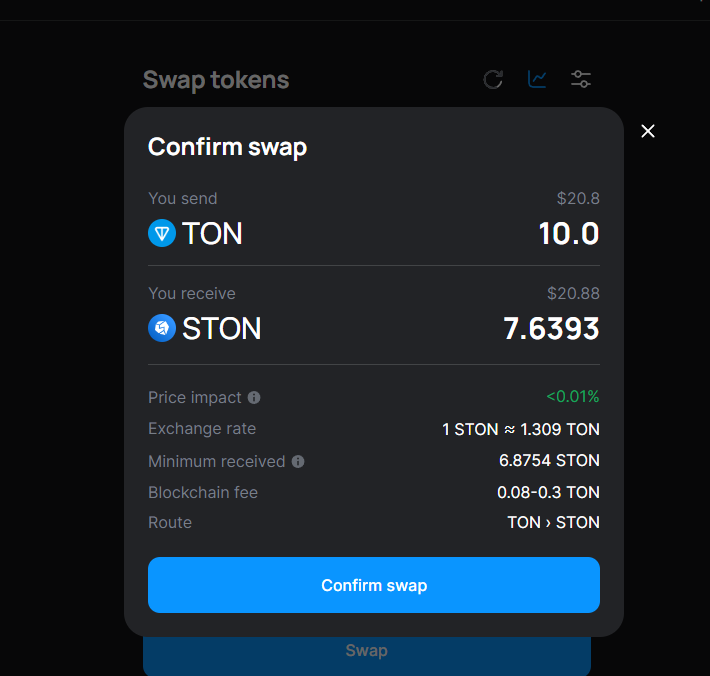710x676 pixels.
Task: Close the Confirm swap dialog
Action: pos(648,131)
